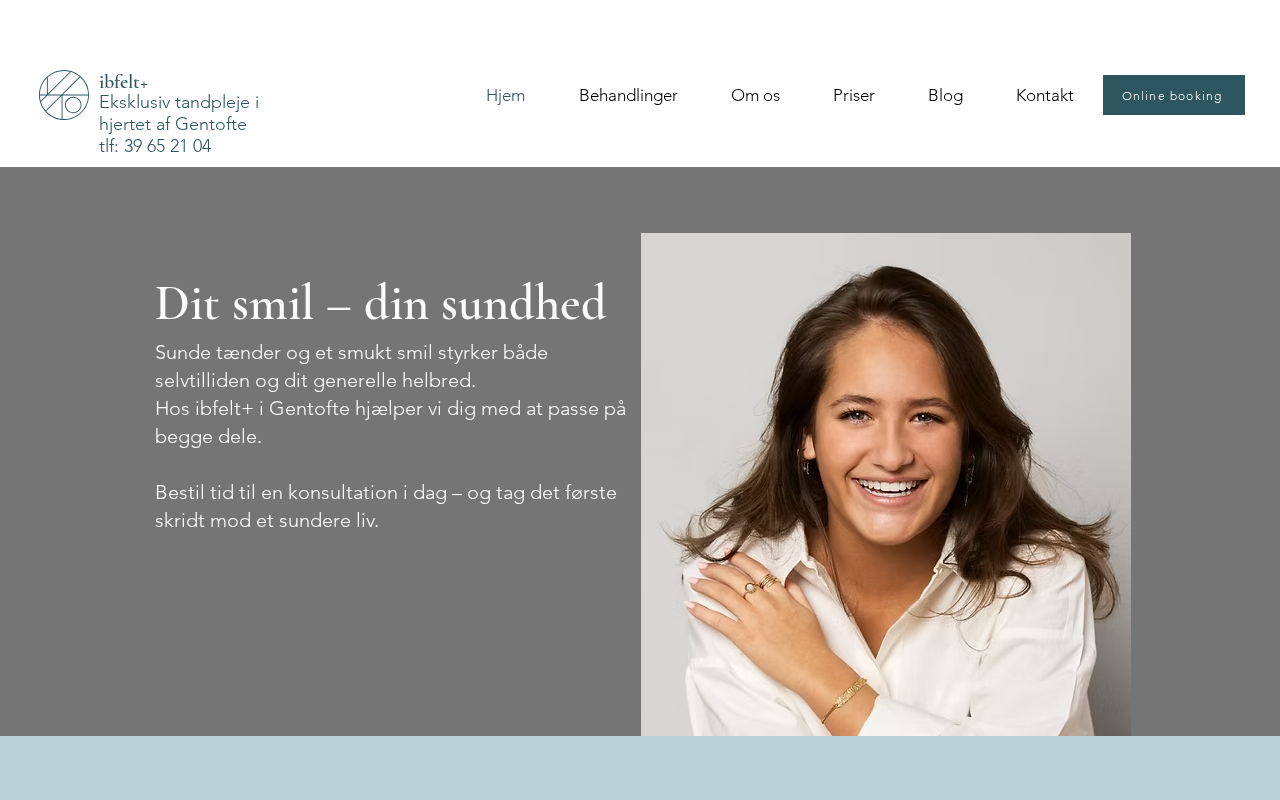Click the sentence starting Hos ibfelt+ i Gentofte
Viewport: 1280px width, 800px height.
[390, 422]
